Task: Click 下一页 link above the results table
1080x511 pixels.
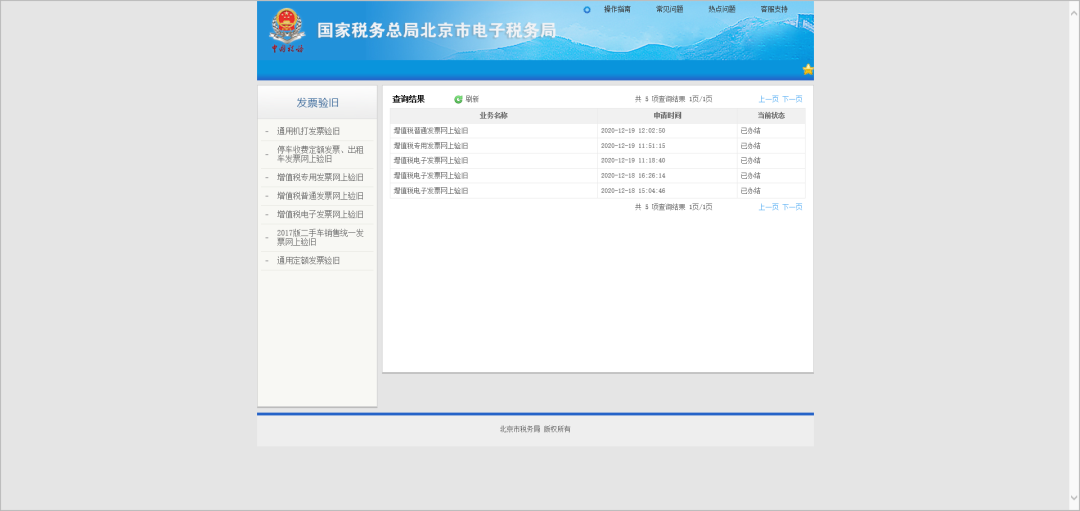Action: coord(792,99)
